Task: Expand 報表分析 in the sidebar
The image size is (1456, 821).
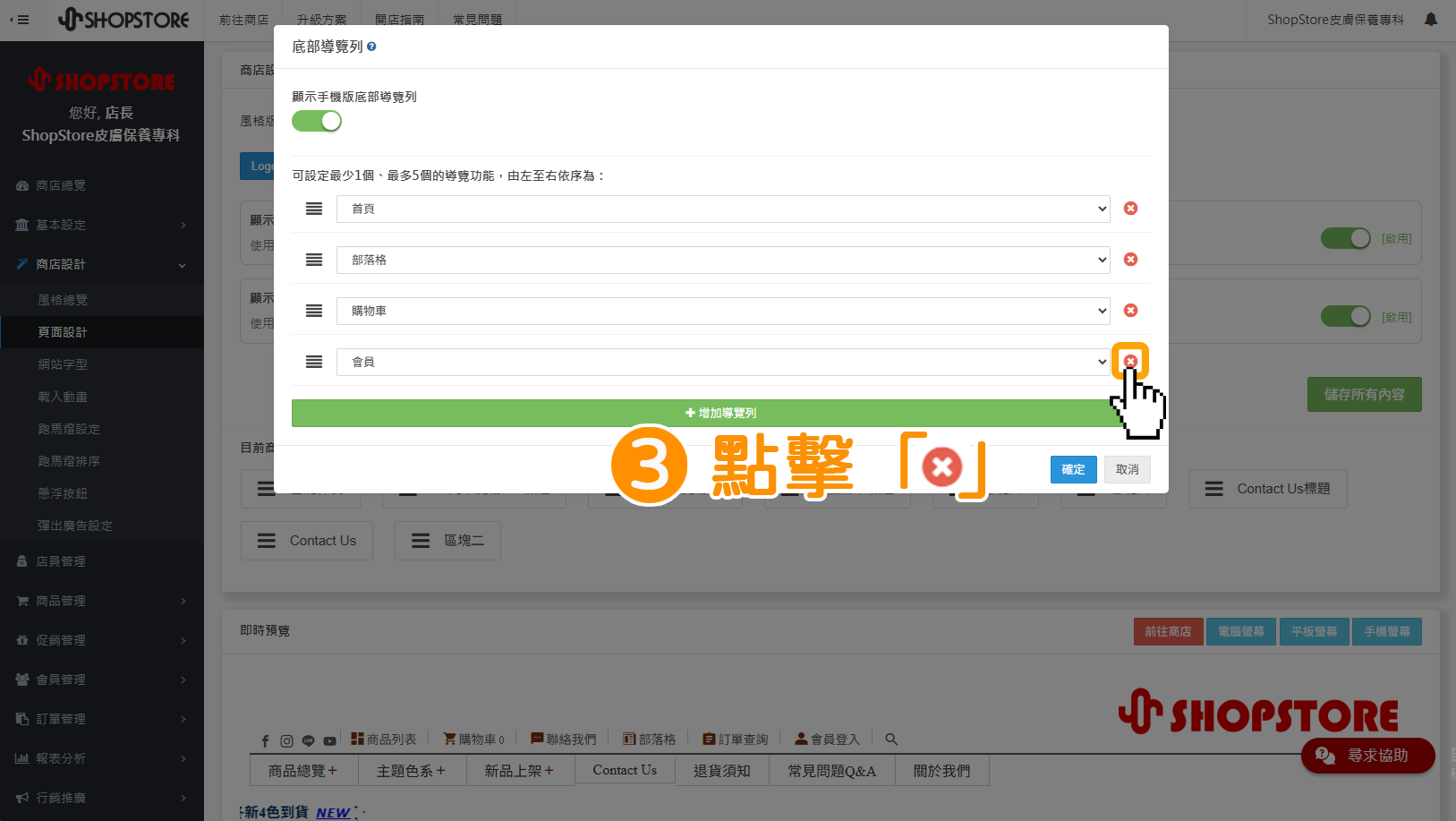Action: [x=102, y=758]
